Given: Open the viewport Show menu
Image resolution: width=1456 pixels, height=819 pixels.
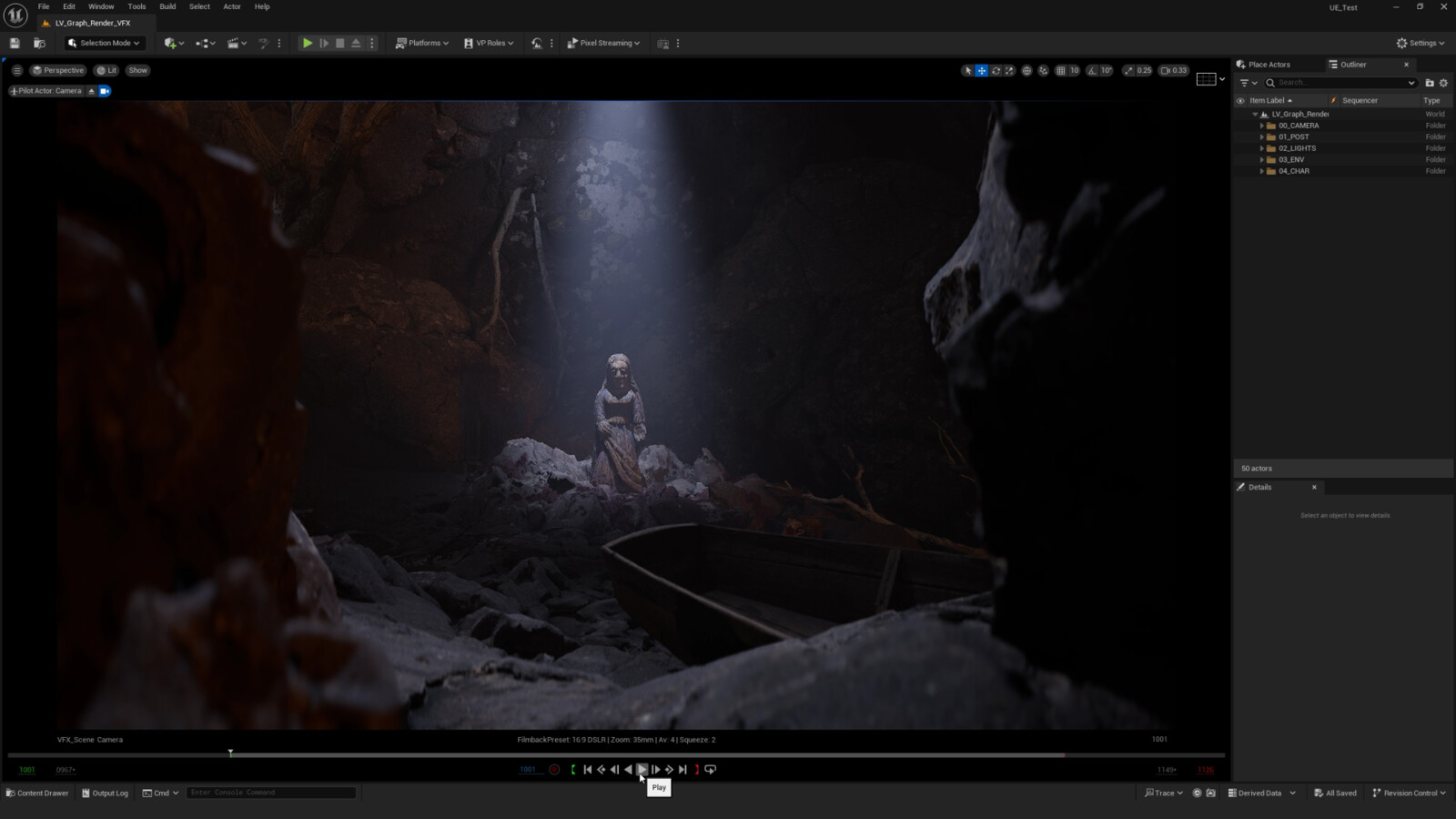Looking at the screenshot, I should point(137,70).
